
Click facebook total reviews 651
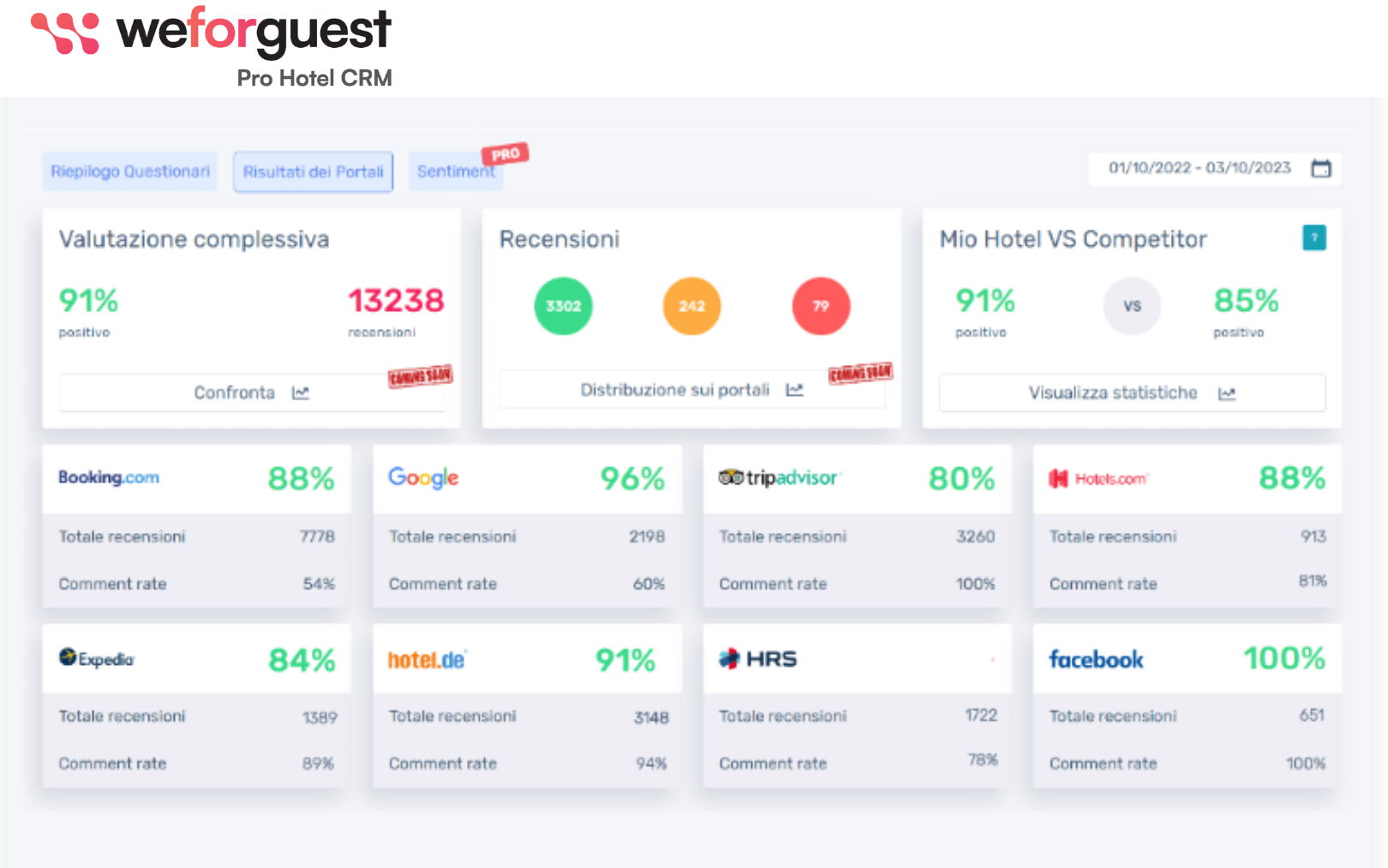1312,715
